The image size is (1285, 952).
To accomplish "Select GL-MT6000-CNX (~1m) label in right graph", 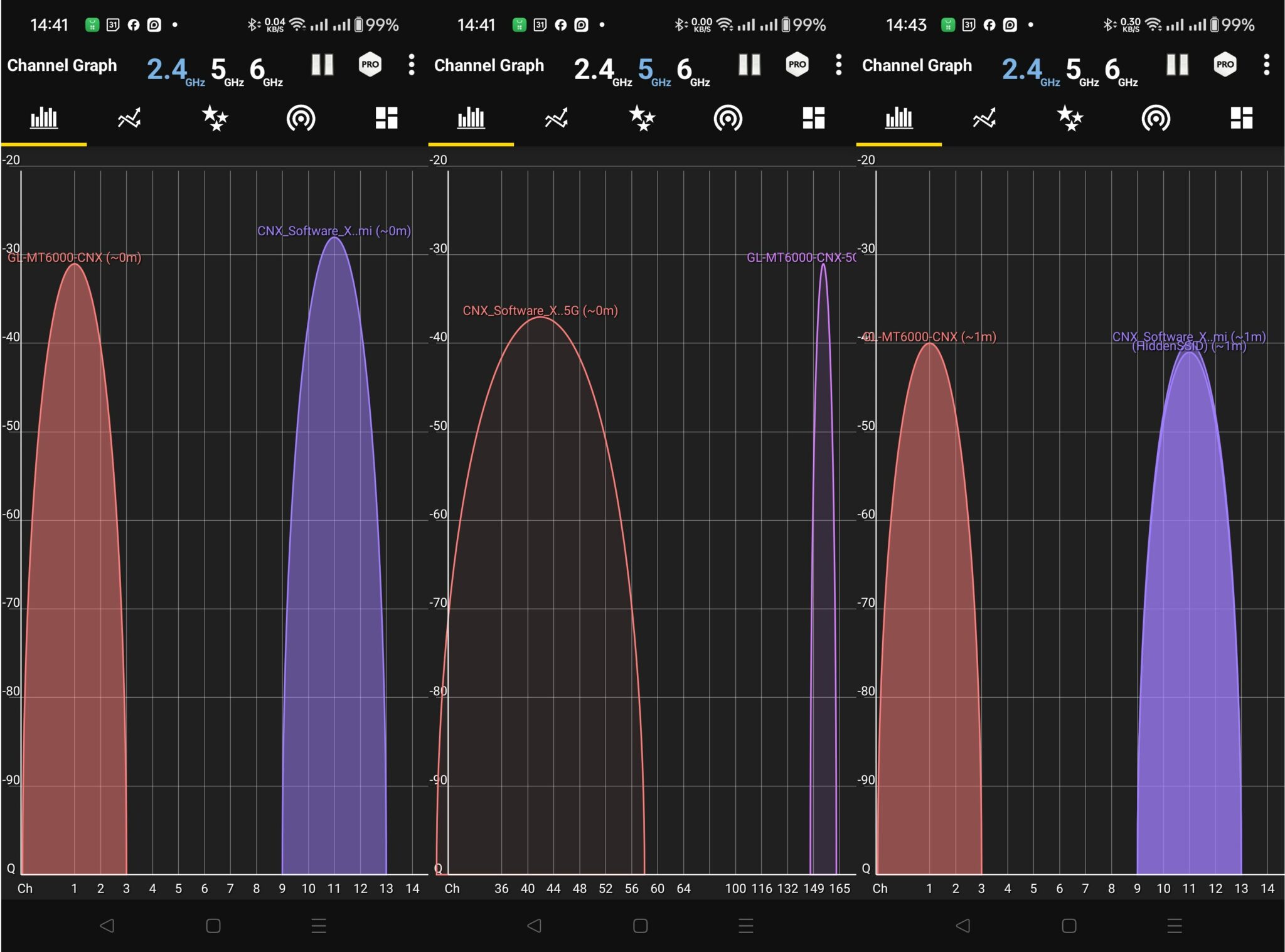I will coord(930,337).
